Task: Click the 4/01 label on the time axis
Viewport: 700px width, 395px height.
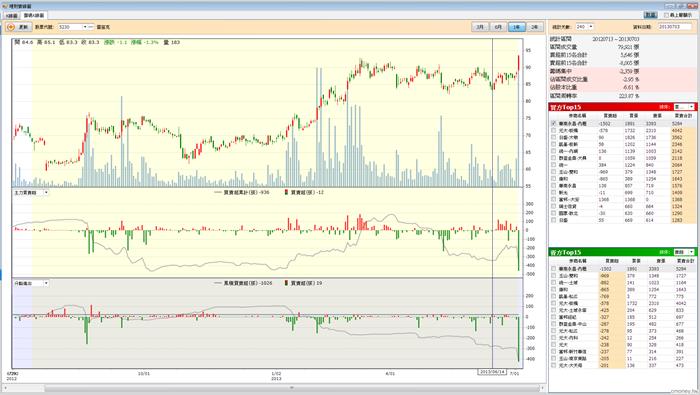Action: (x=390, y=373)
